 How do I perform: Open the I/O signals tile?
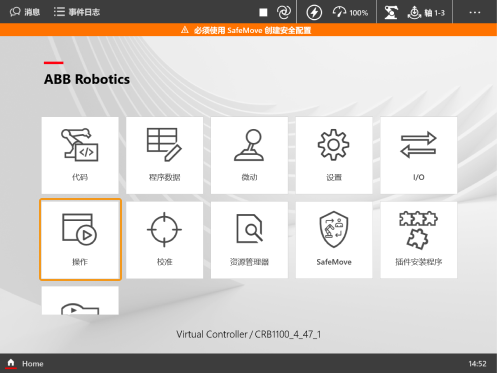(419, 155)
